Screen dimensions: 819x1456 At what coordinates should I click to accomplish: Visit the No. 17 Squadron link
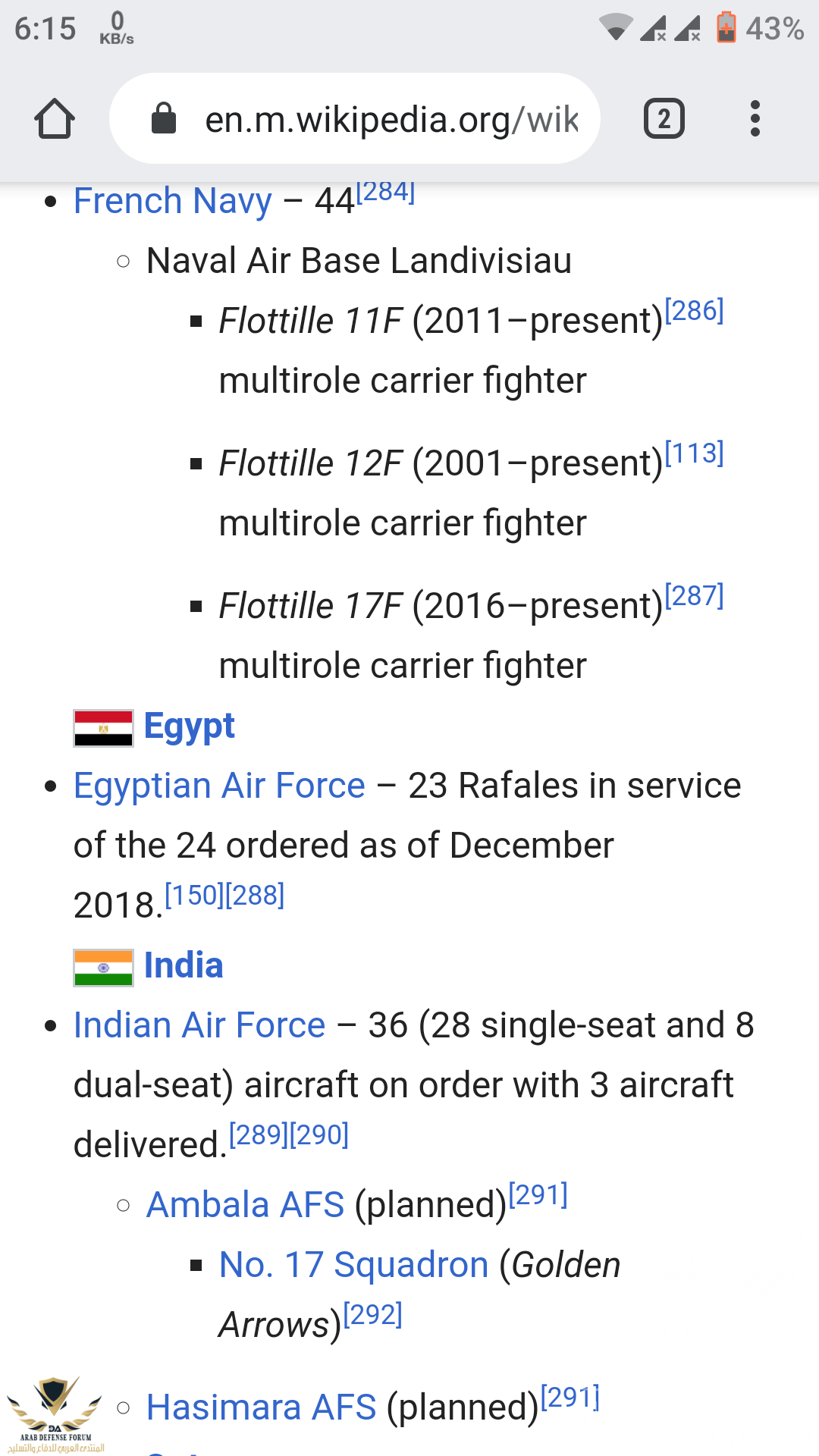click(354, 1265)
